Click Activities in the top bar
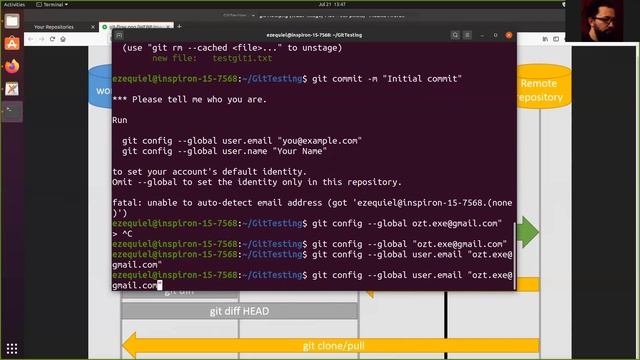Screen dimensions: 640x360 pyautogui.click(x=14, y=4)
